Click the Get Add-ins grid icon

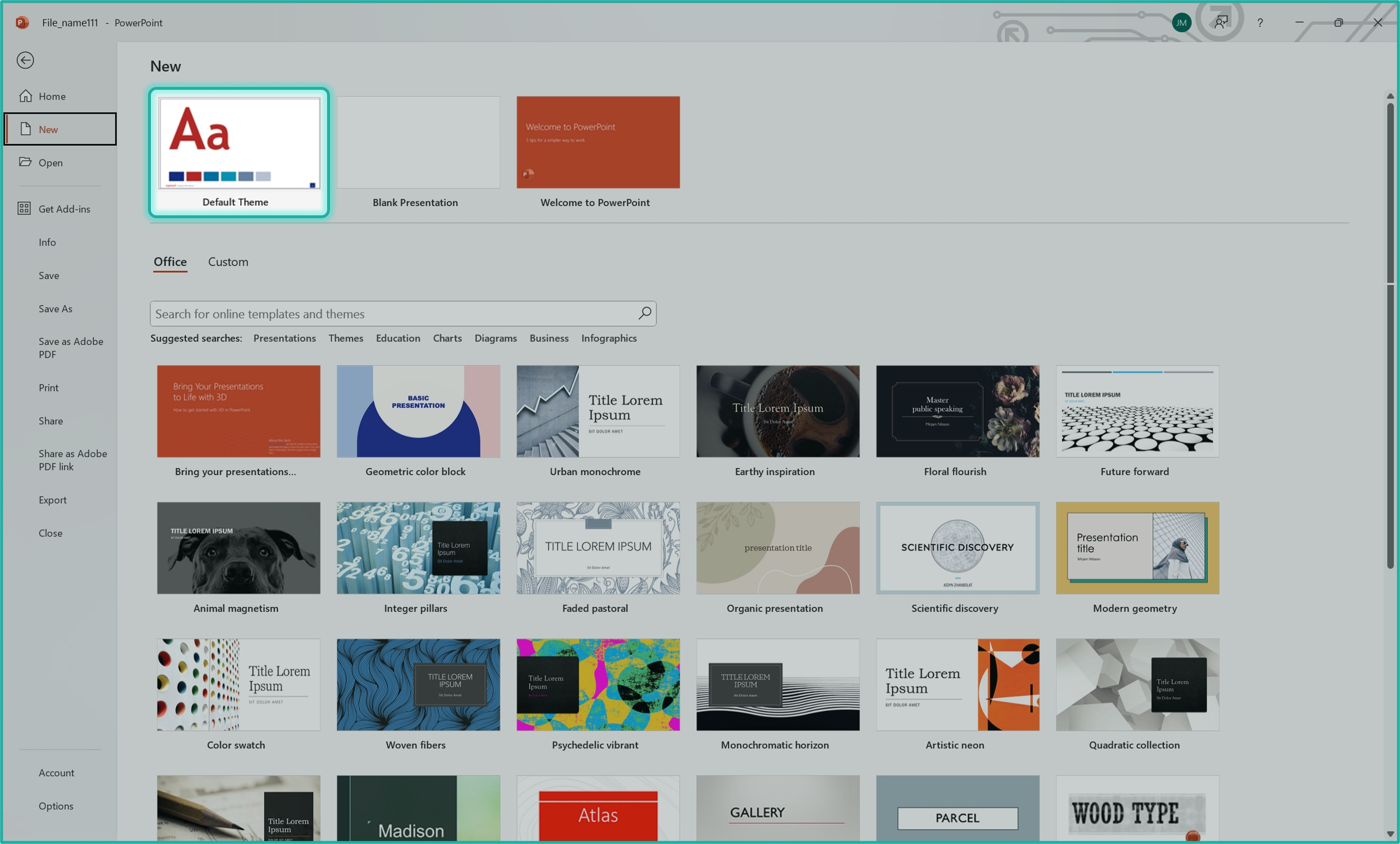pyautogui.click(x=24, y=208)
